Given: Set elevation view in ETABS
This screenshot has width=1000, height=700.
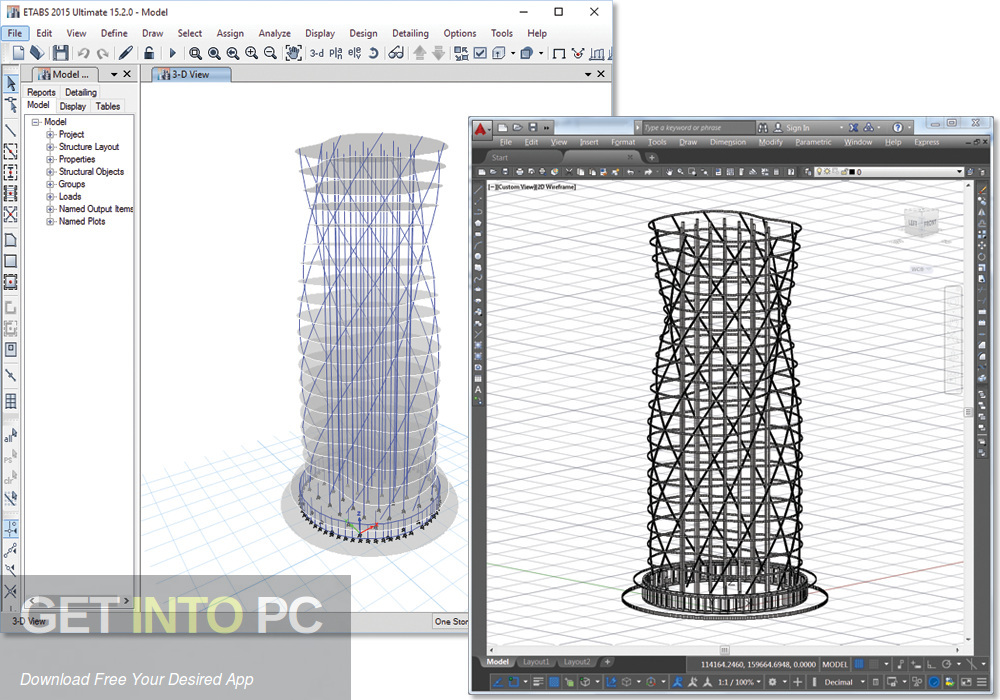Looking at the screenshot, I should 355,54.
